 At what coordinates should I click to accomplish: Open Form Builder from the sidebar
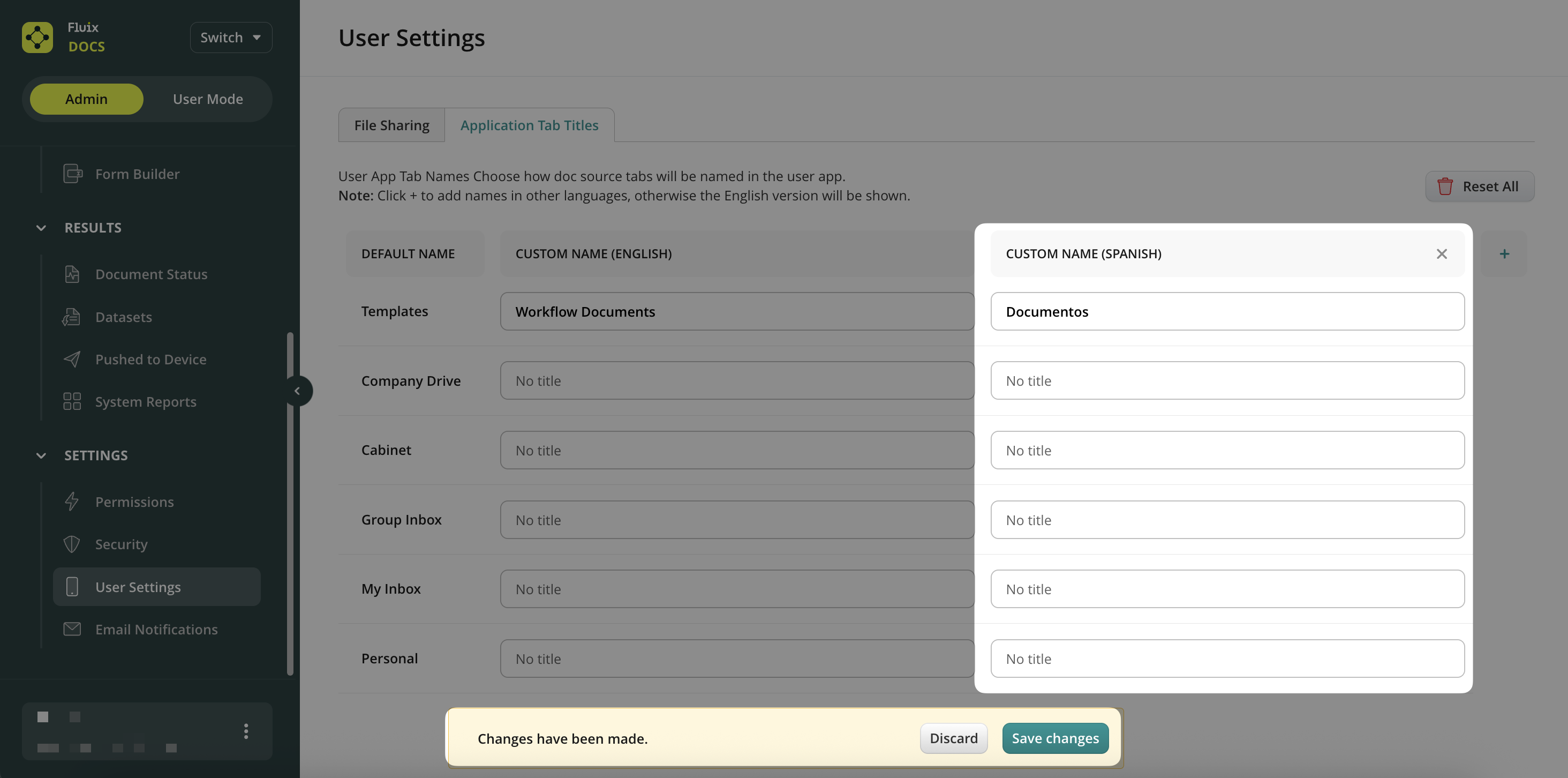pyautogui.click(x=137, y=174)
